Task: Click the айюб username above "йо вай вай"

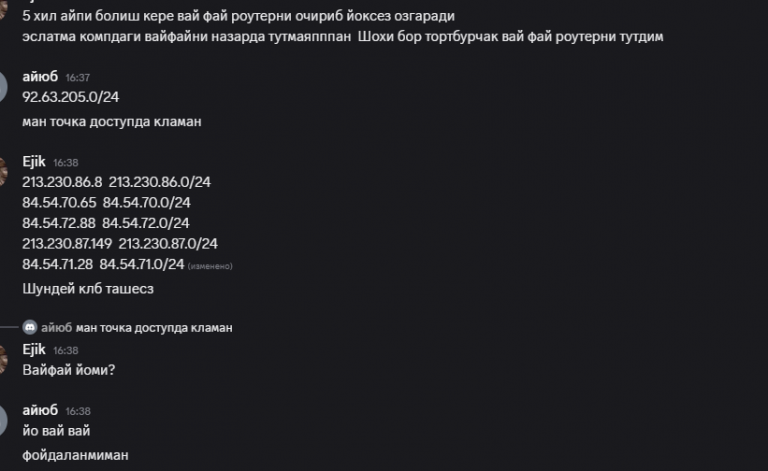Action: [40, 411]
